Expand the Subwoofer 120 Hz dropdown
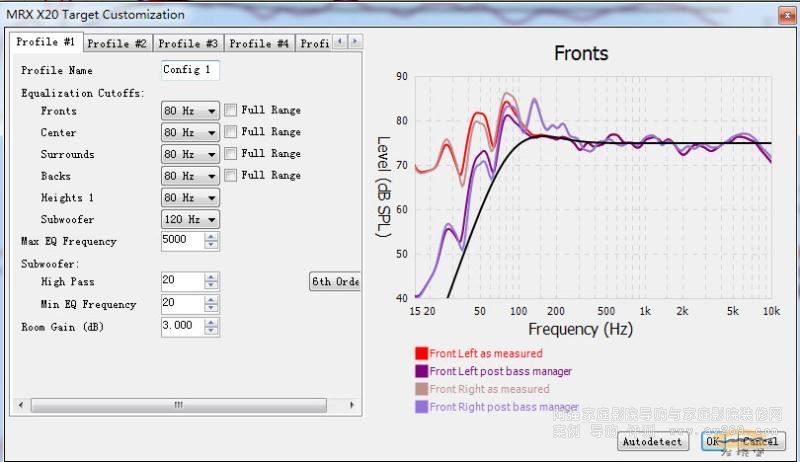This screenshot has height=462, width=800. pos(211,219)
